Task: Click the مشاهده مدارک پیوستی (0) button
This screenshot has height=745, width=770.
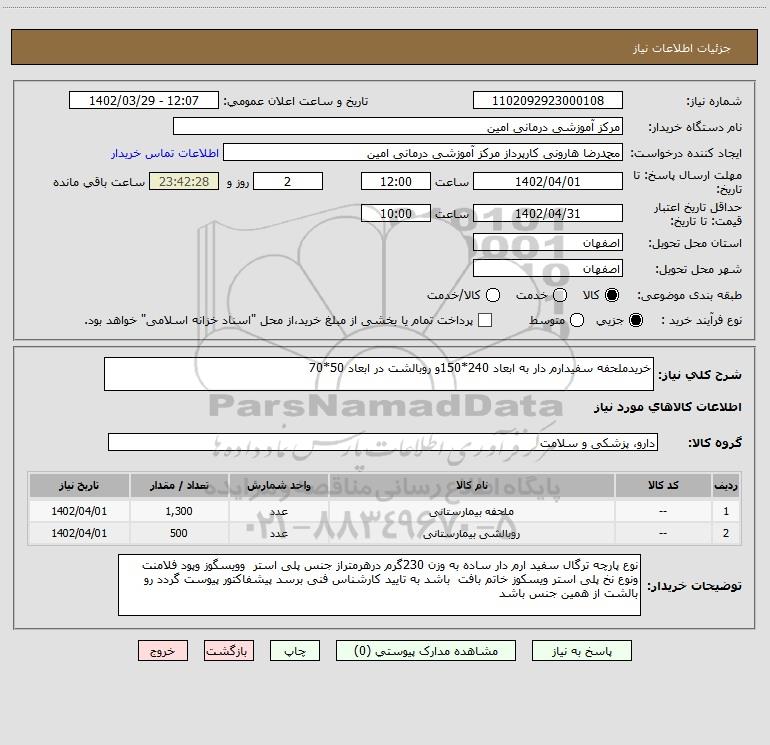Action: pos(426,651)
